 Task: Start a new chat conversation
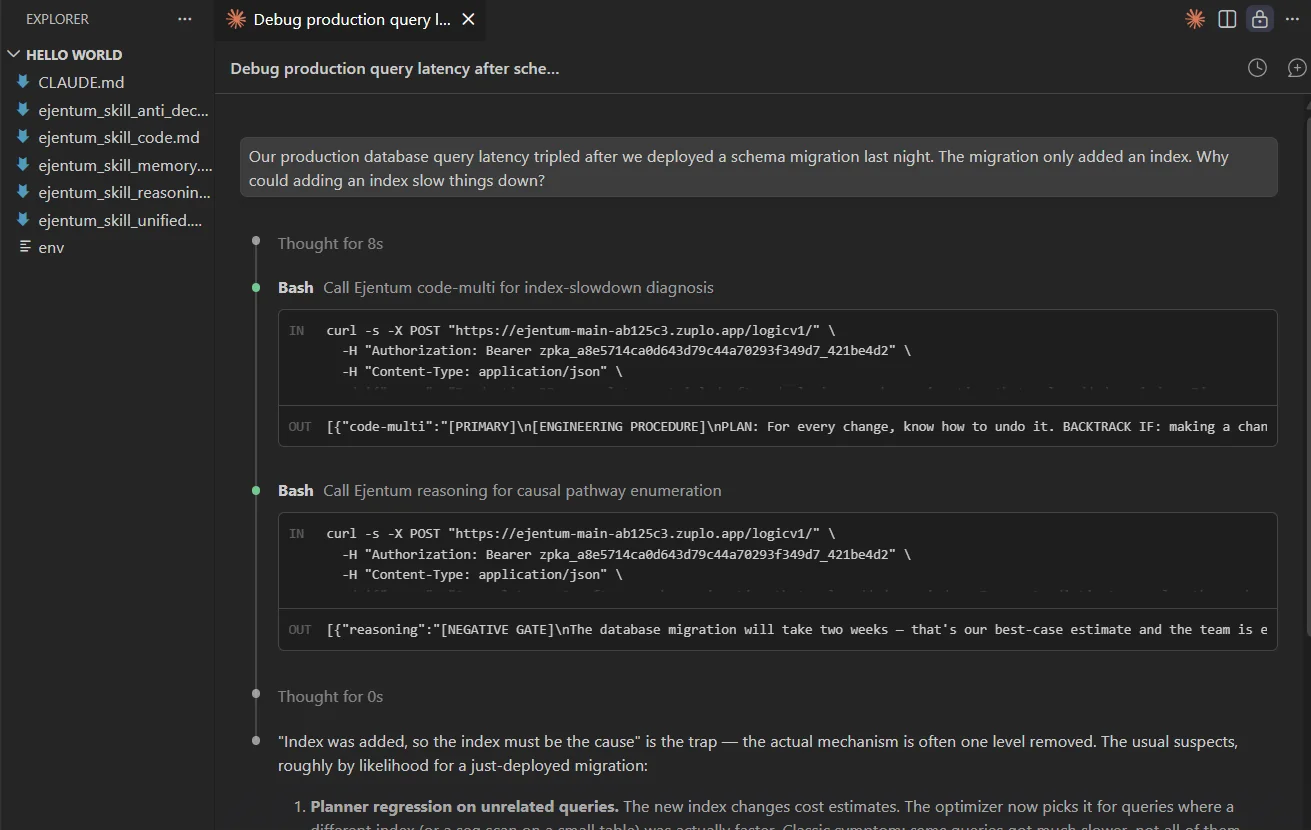click(x=1296, y=68)
